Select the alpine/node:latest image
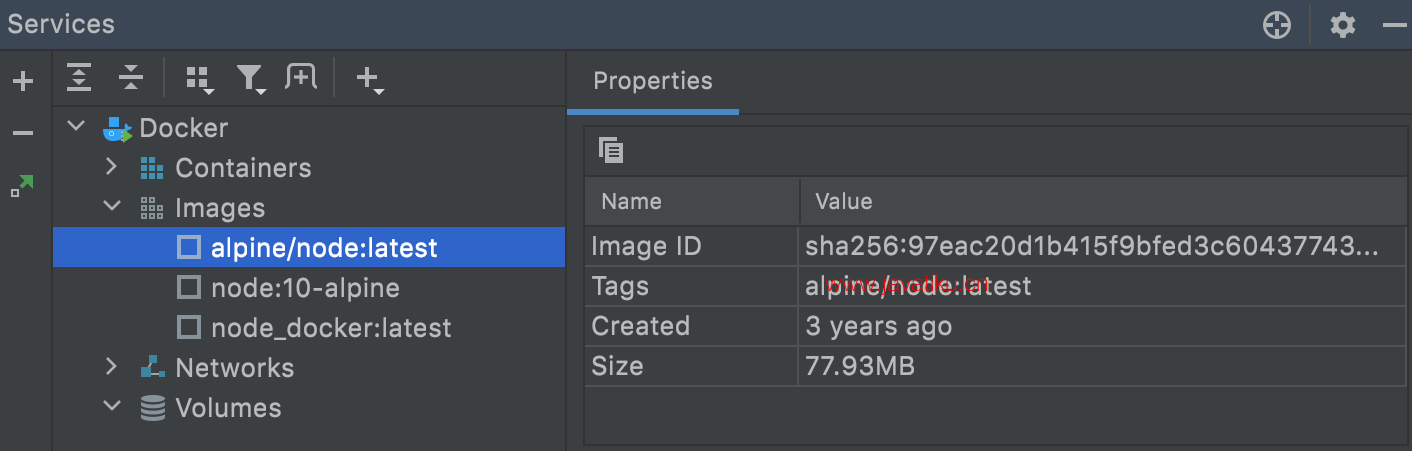1412x451 pixels. pos(324,248)
